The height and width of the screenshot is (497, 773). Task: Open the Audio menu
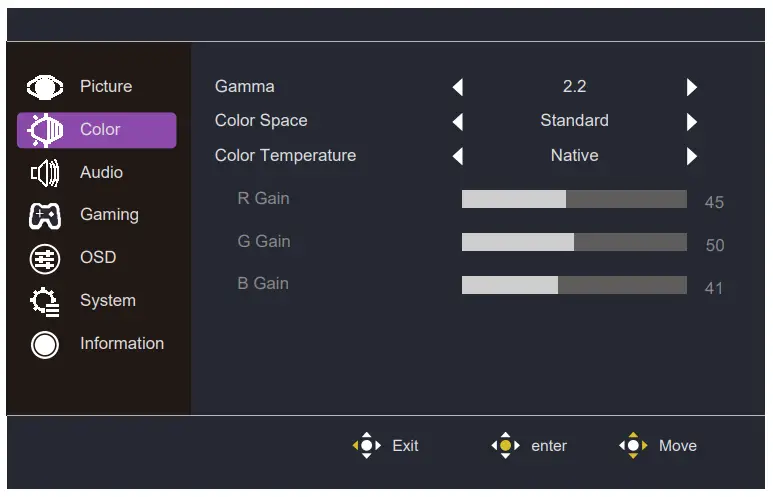pyautogui.click(x=97, y=173)
